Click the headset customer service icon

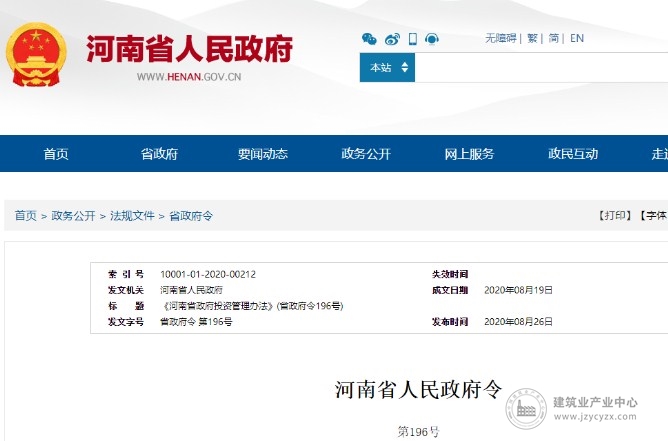point(432,39)
